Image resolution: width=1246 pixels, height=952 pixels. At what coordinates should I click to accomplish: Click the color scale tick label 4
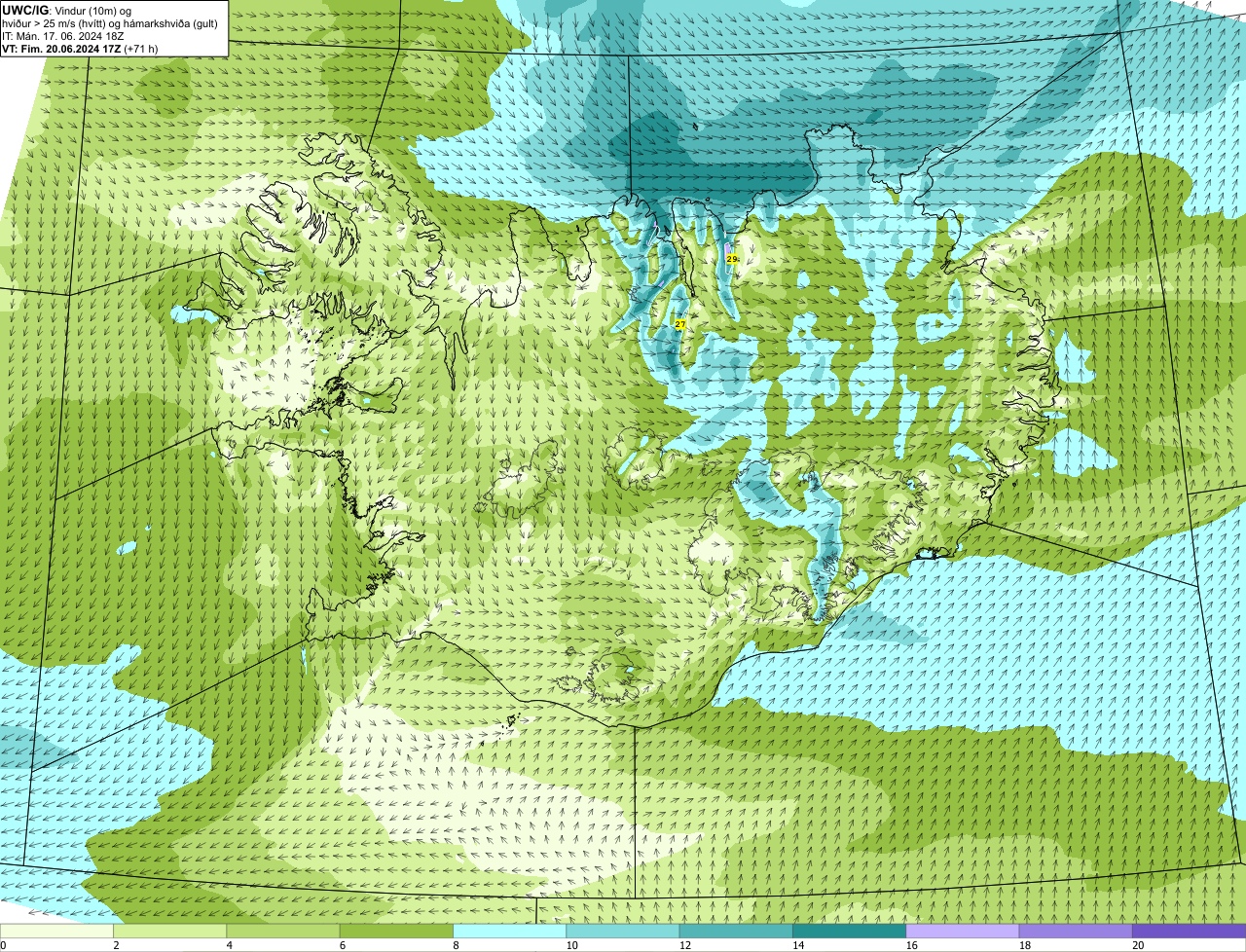(x=230, y=945)
